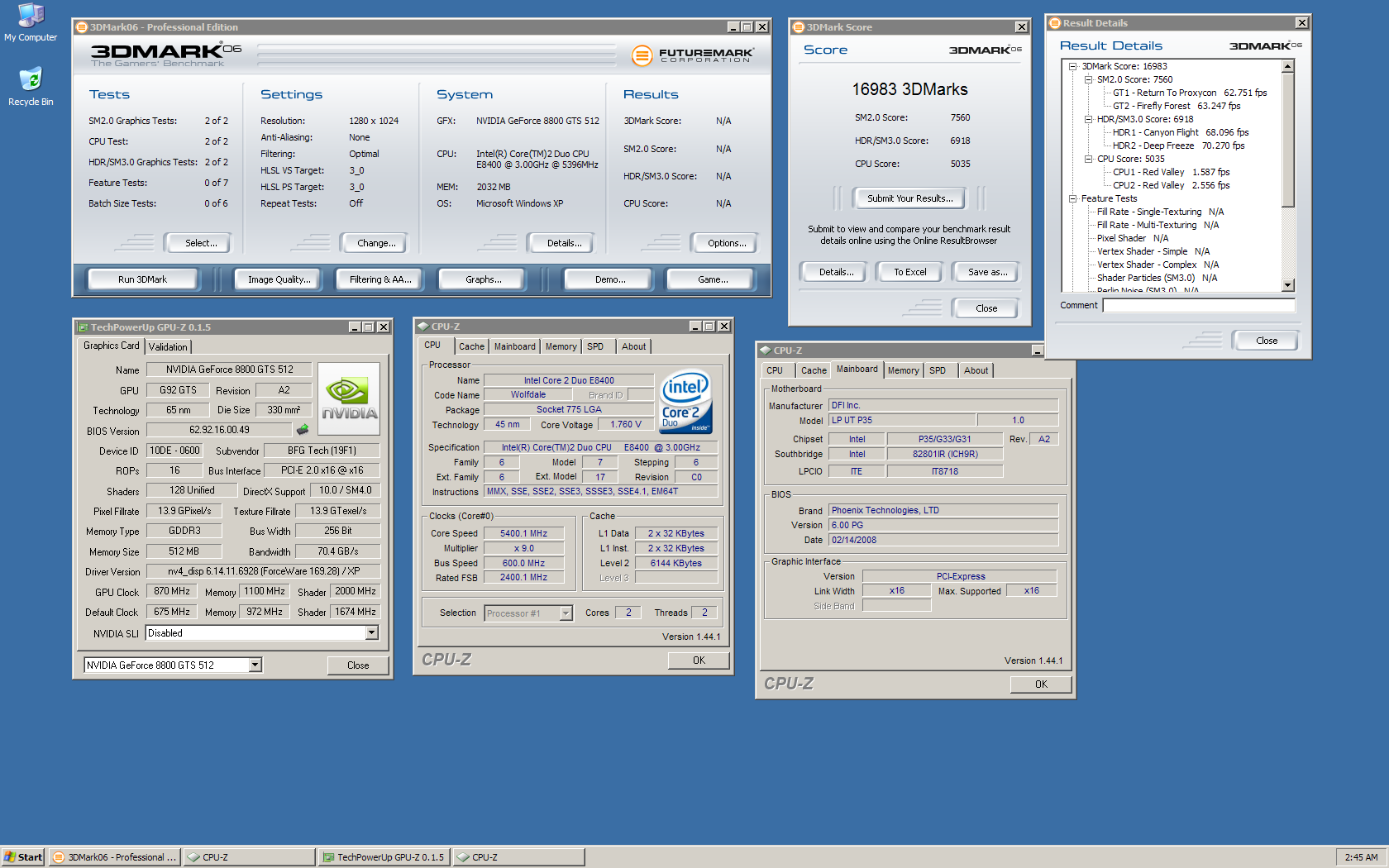Click the Demo... button
1389x868 pixels.
tap(610, 279)
